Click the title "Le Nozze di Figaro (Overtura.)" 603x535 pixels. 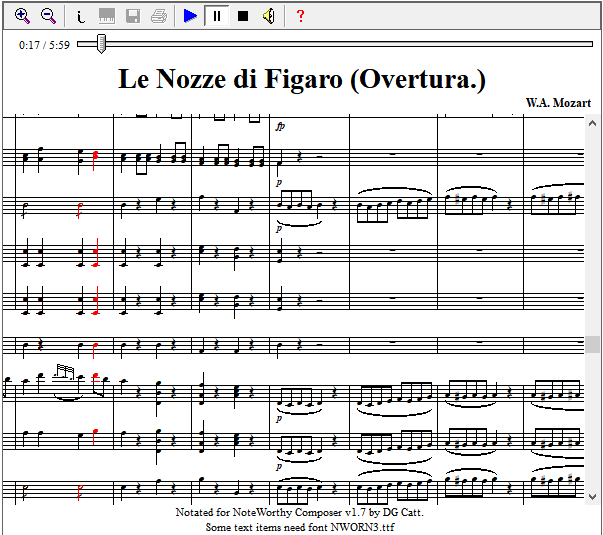(x=302, y=79)
